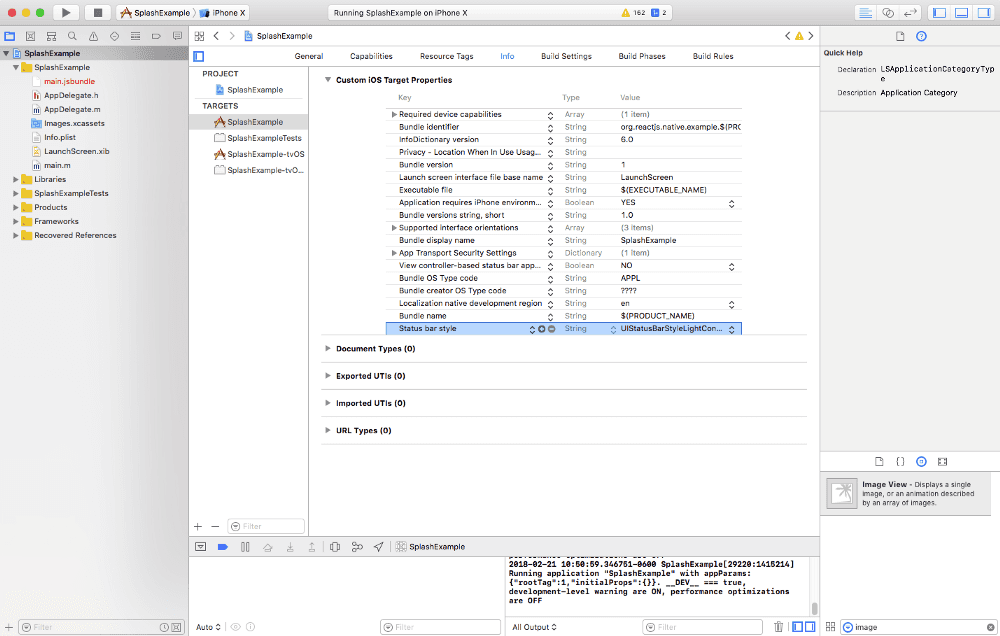Toggle the Navigator panel visibility
This screenshot has height=636, width=1000.
[939, 12]
